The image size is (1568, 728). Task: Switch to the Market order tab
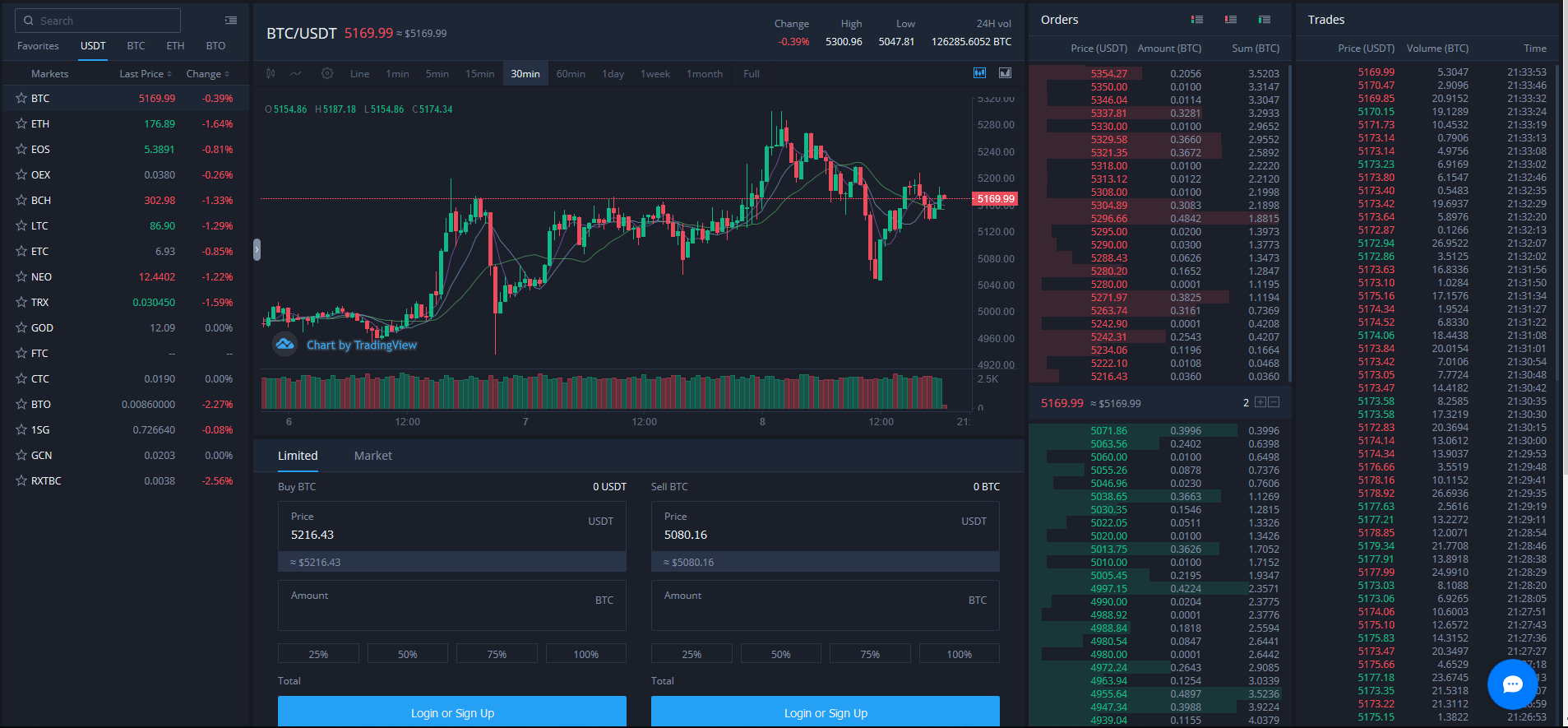point(372,456)
